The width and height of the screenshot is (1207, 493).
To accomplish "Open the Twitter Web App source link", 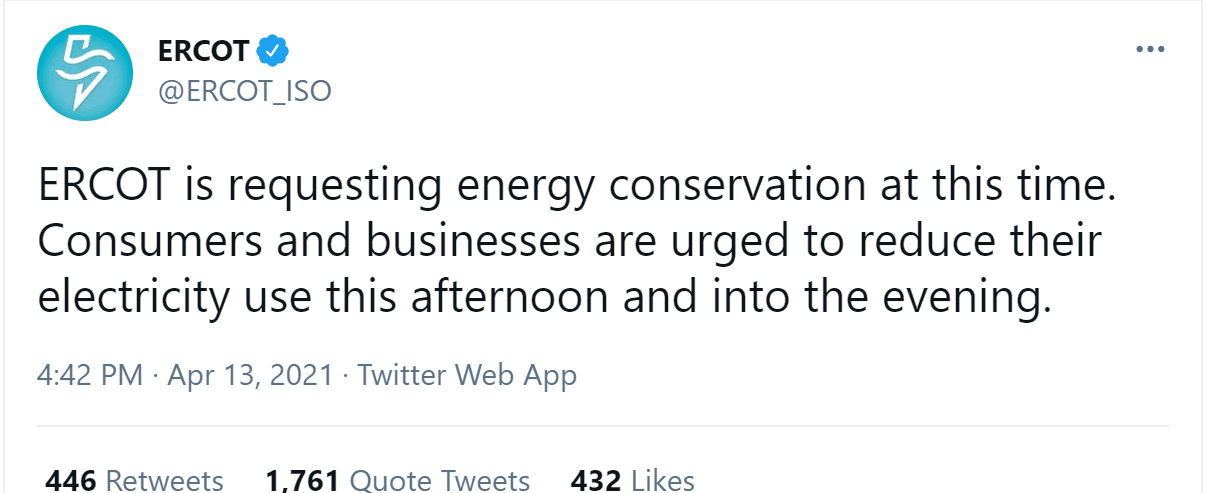I will click(467, 376).
